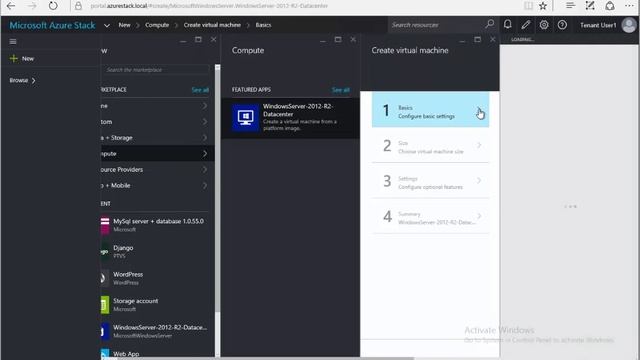
Task: Open portal settings gear icon
Action: (x=544, y=25)
